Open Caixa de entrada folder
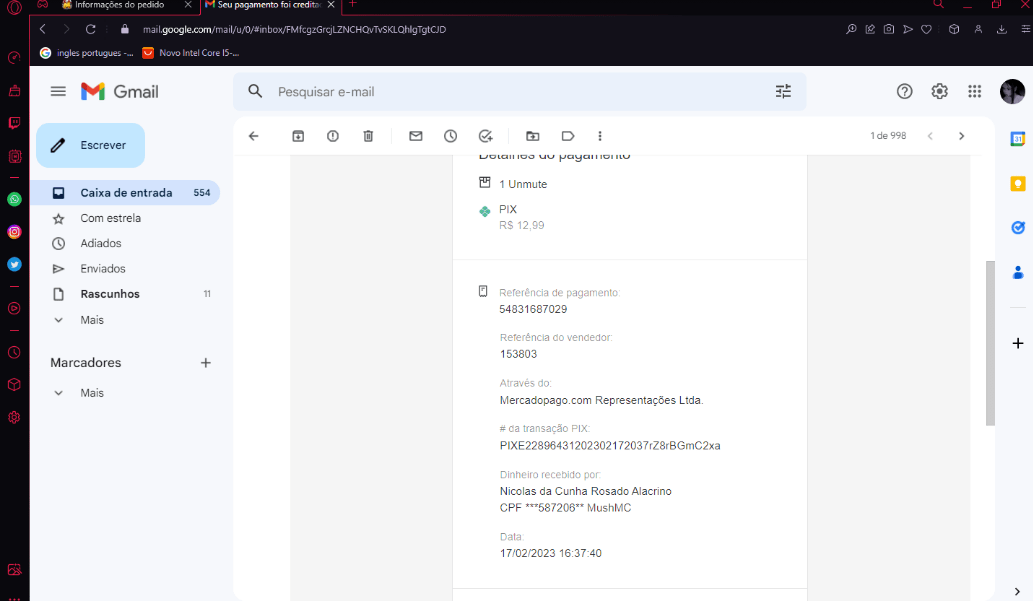Screen dimensions: 1033x601 point(126,192)
